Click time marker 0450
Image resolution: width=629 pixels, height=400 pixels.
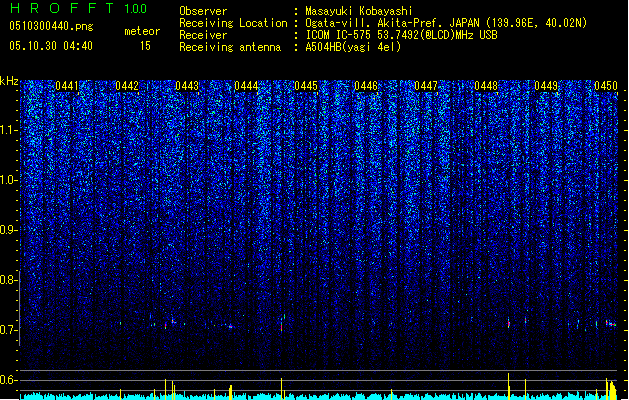point(606,86)
